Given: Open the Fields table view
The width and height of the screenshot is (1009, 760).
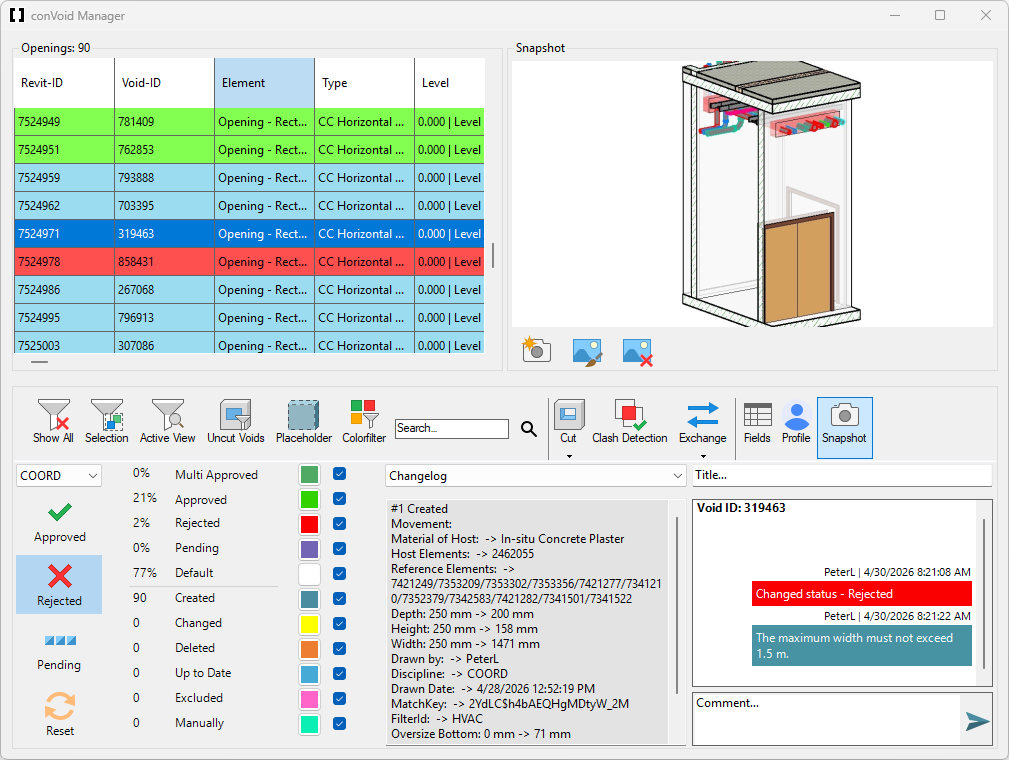Looking at the screenshot, I should tap(757, 421).
